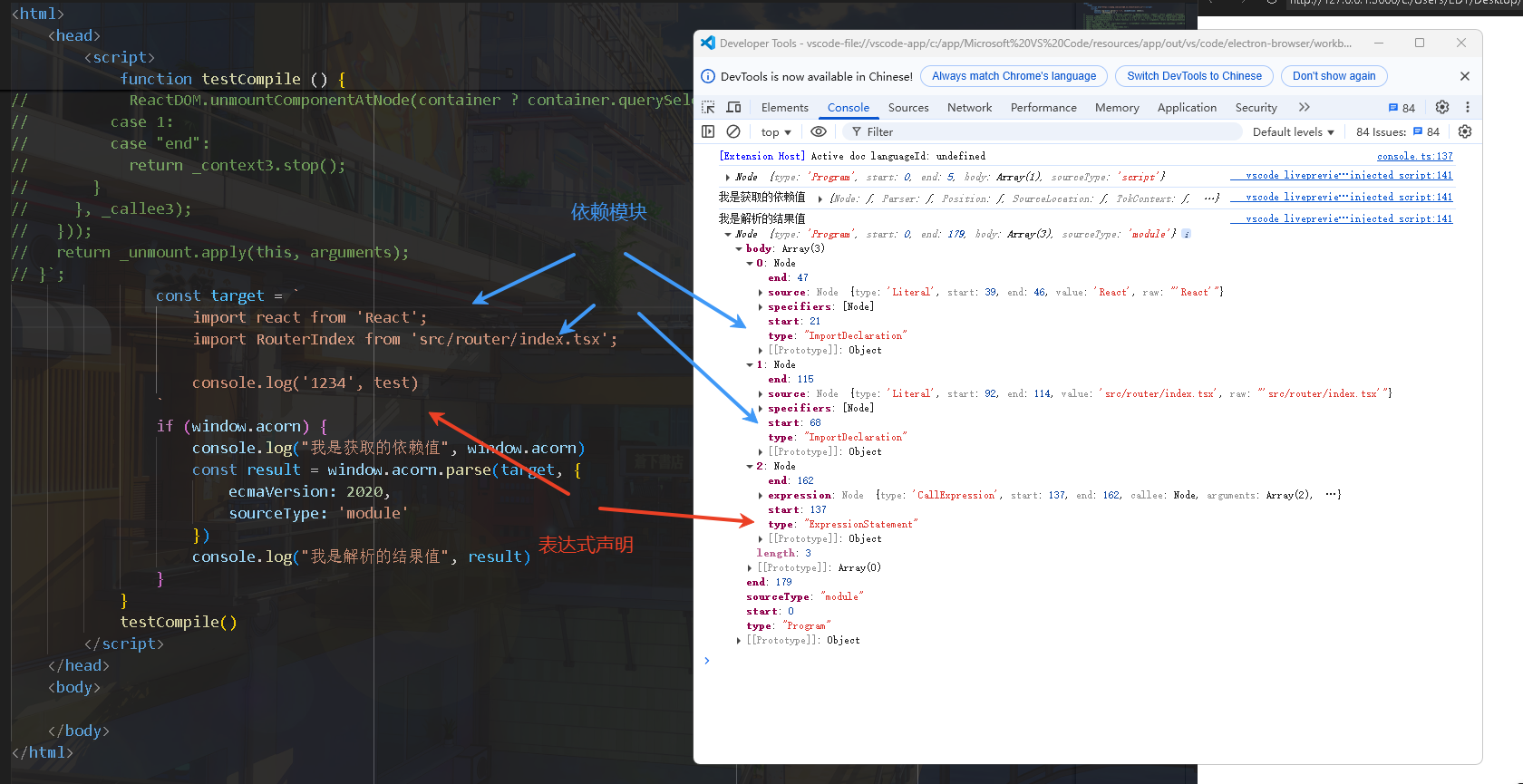Screen dimensions: 1523x784
Task: Expand the Node script Program object
Action: pos(728,177)
